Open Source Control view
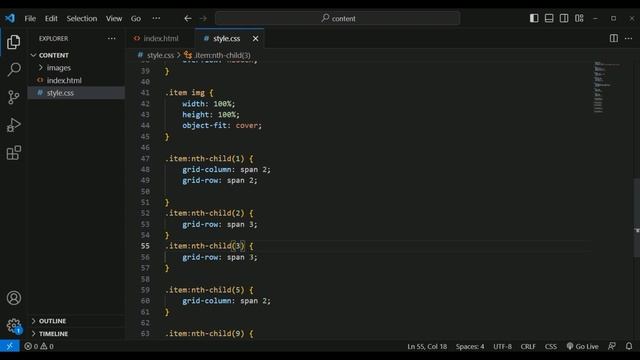640x360 pixels. [x=13, y=97]
